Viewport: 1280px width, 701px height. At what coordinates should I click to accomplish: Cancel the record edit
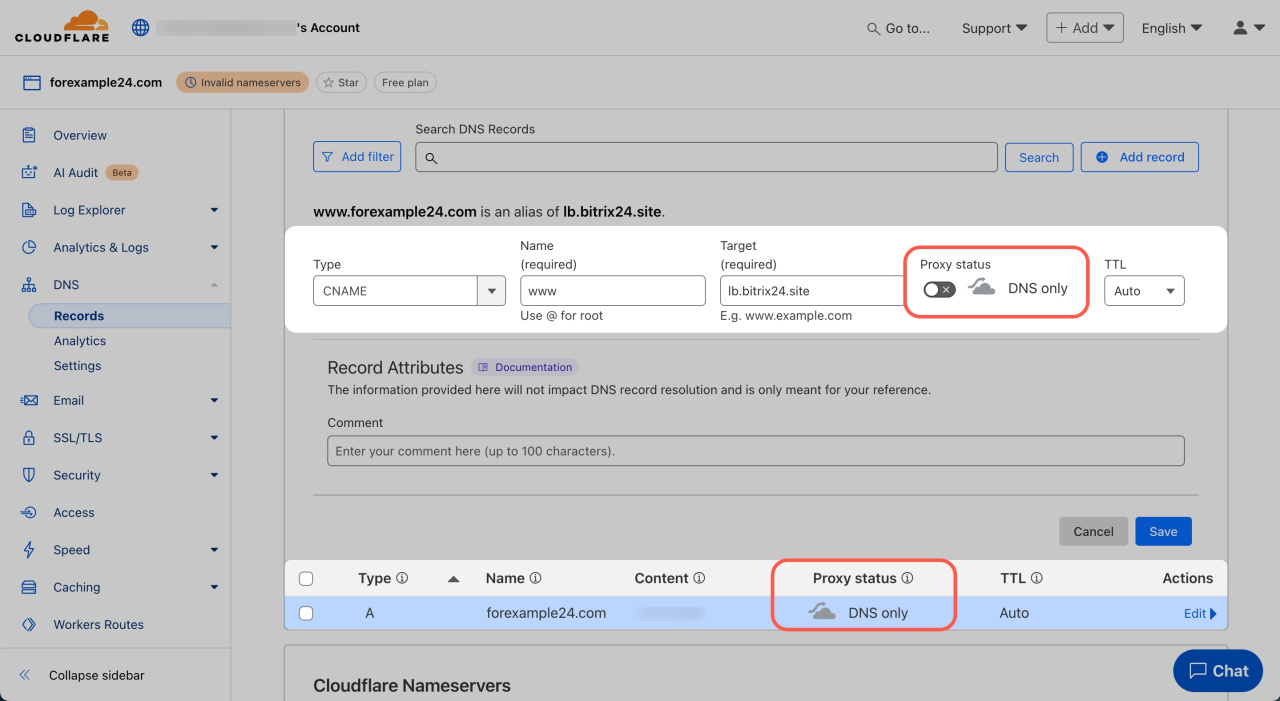point(1093,531)
